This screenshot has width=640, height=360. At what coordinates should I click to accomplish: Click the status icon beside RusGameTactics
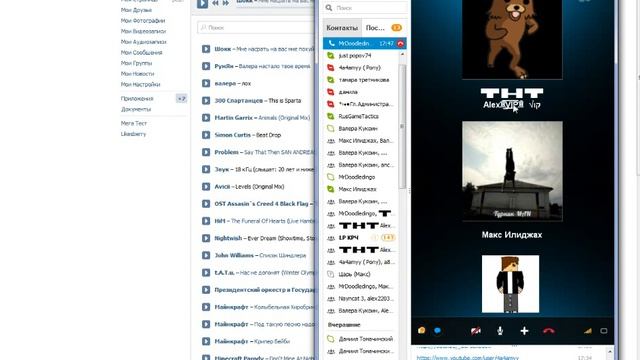point(331,116)
